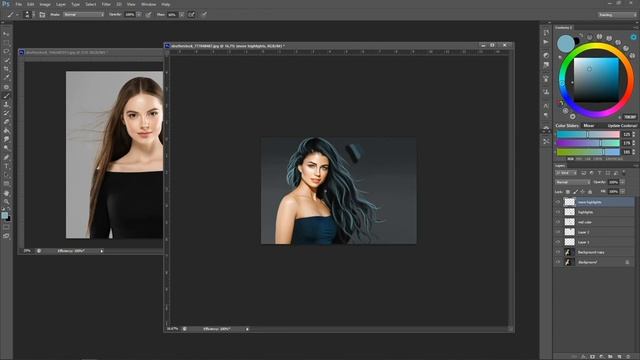Open layer Fill arrow in Layers panel
This screenshot has height=360, width=640.
pyautogui.click(x=622, y=192)
